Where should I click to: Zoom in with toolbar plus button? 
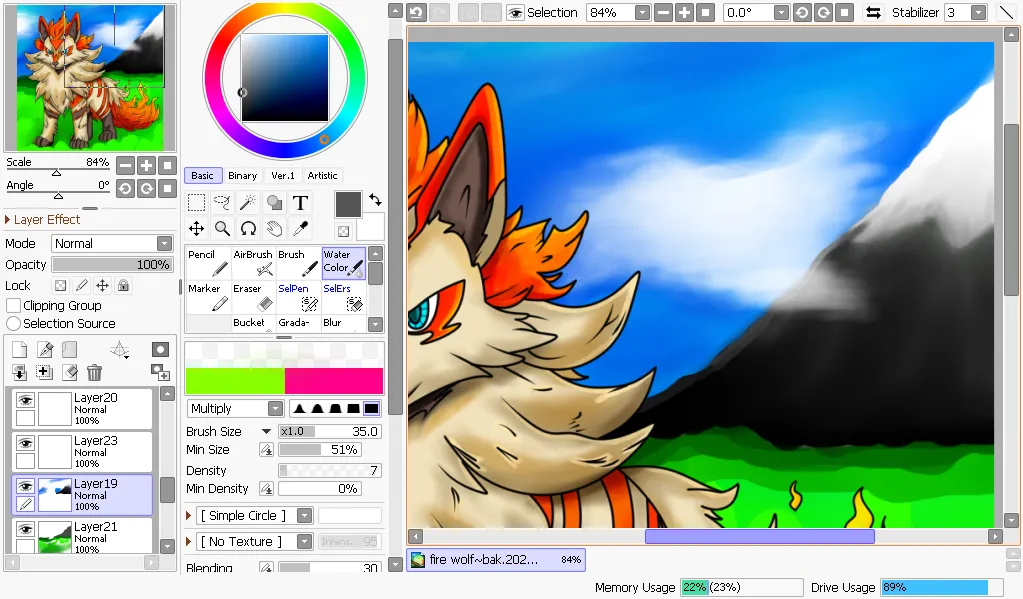pos(684,12)
